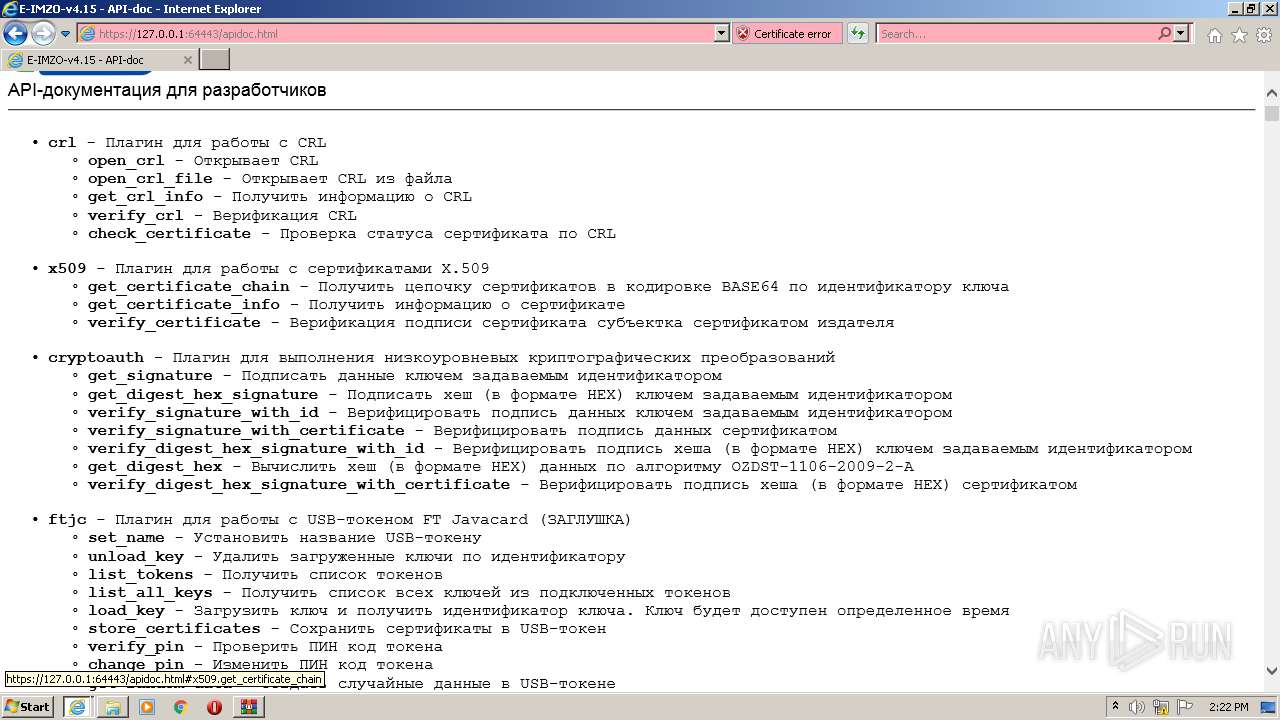Click the vertical scrollbar thumb
Viewport: 1280px width, 720px height.
tap(1272, 112)
